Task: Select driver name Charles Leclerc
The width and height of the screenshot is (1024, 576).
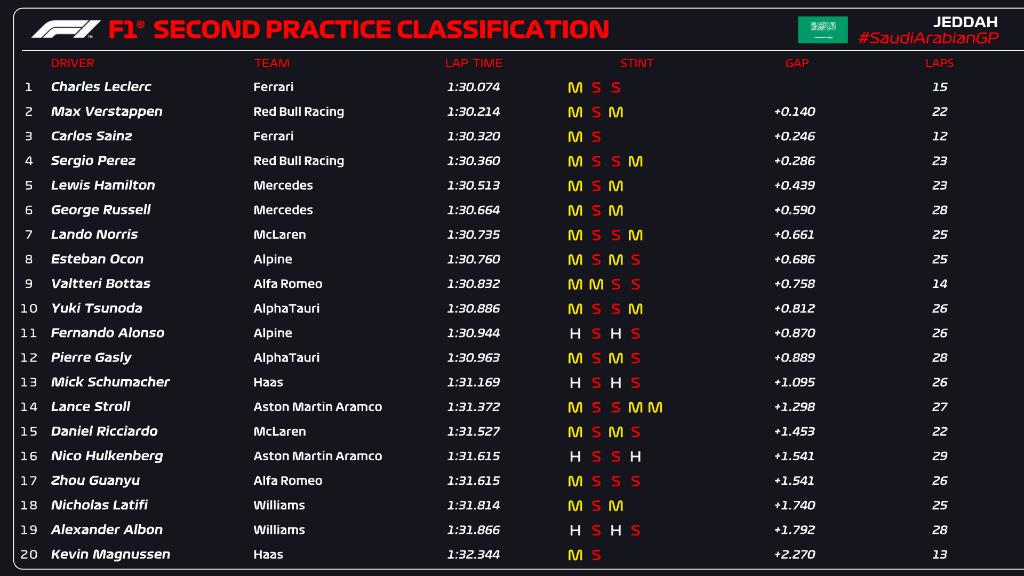Action: (101, 87)
